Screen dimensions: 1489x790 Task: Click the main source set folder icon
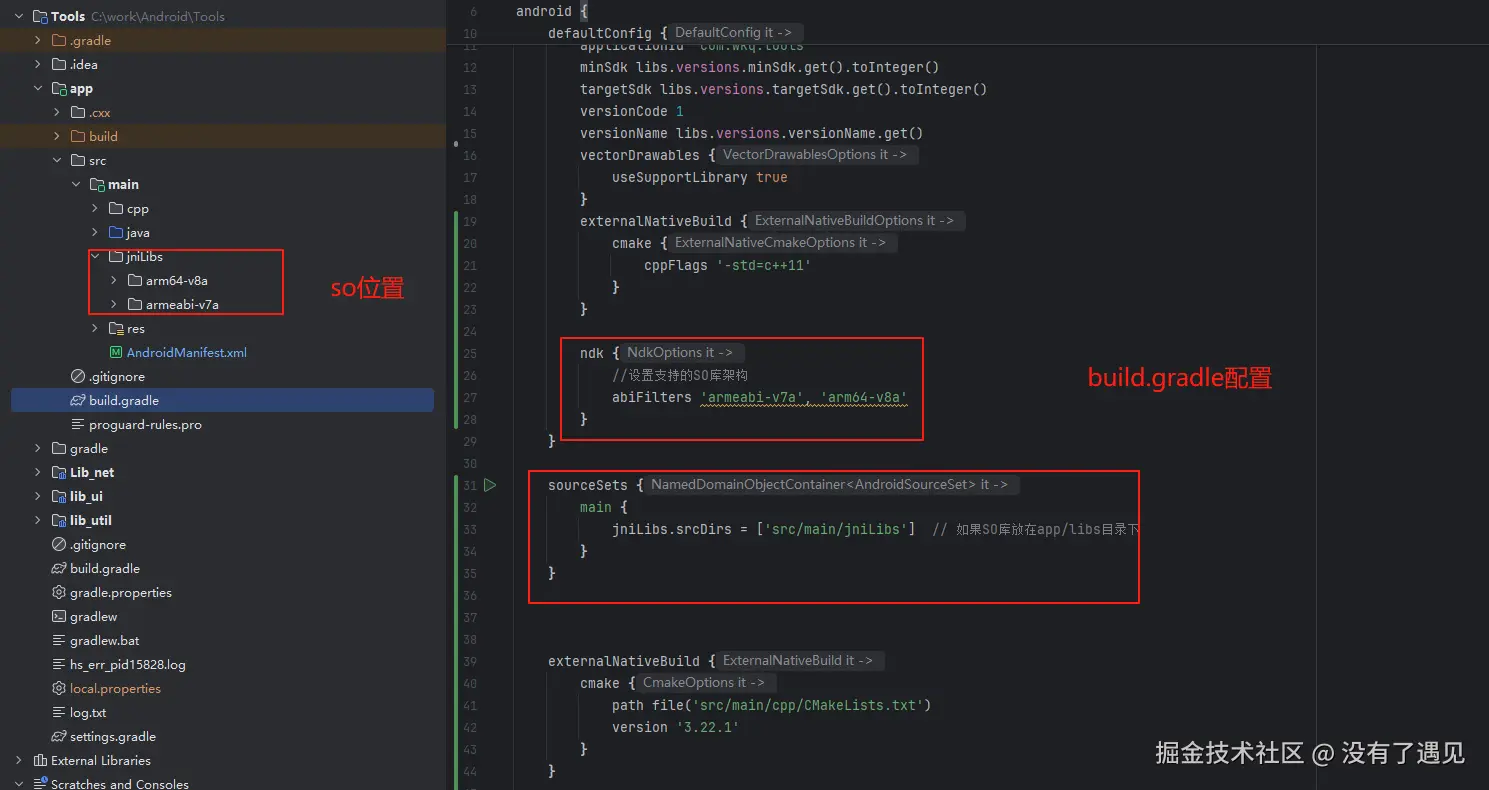pyautogui.click(x=97, y=184)
